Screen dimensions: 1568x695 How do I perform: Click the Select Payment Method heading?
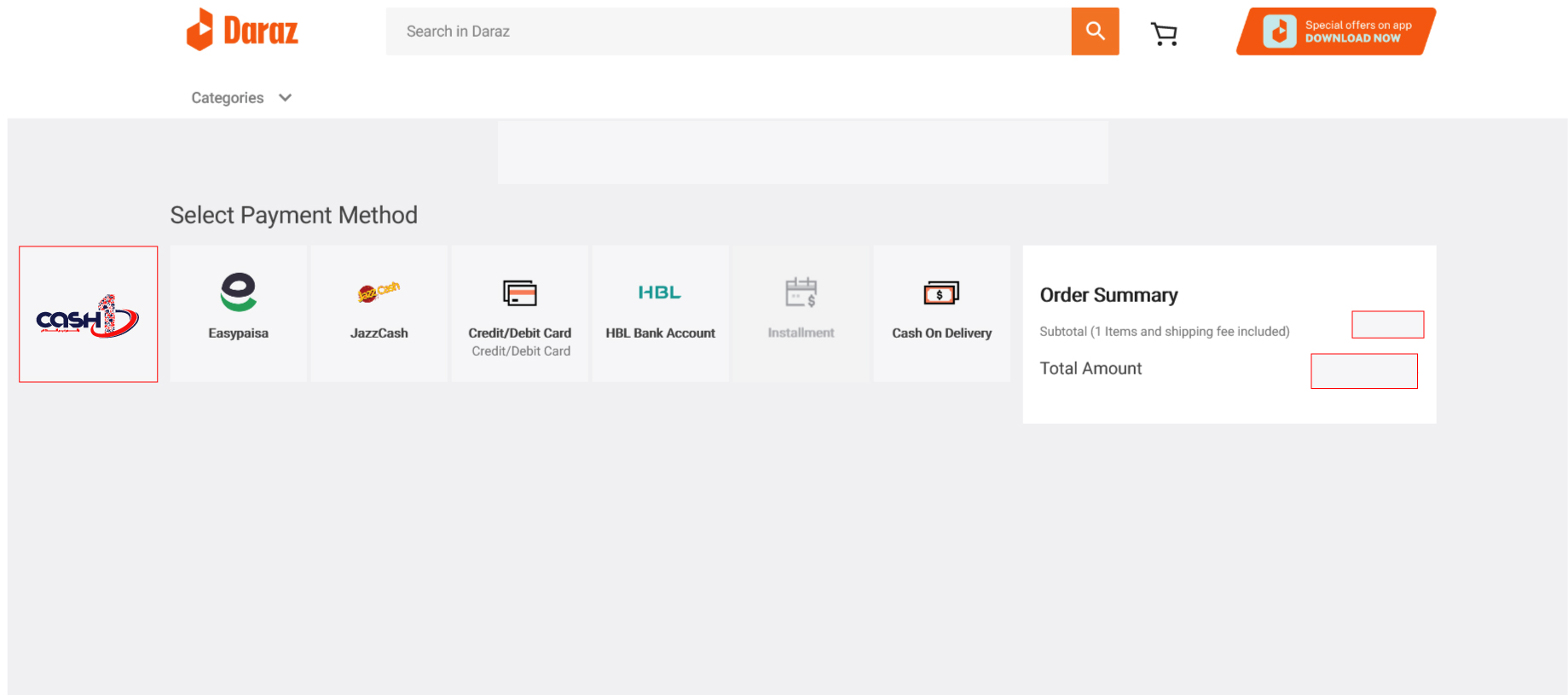[294, 215]
